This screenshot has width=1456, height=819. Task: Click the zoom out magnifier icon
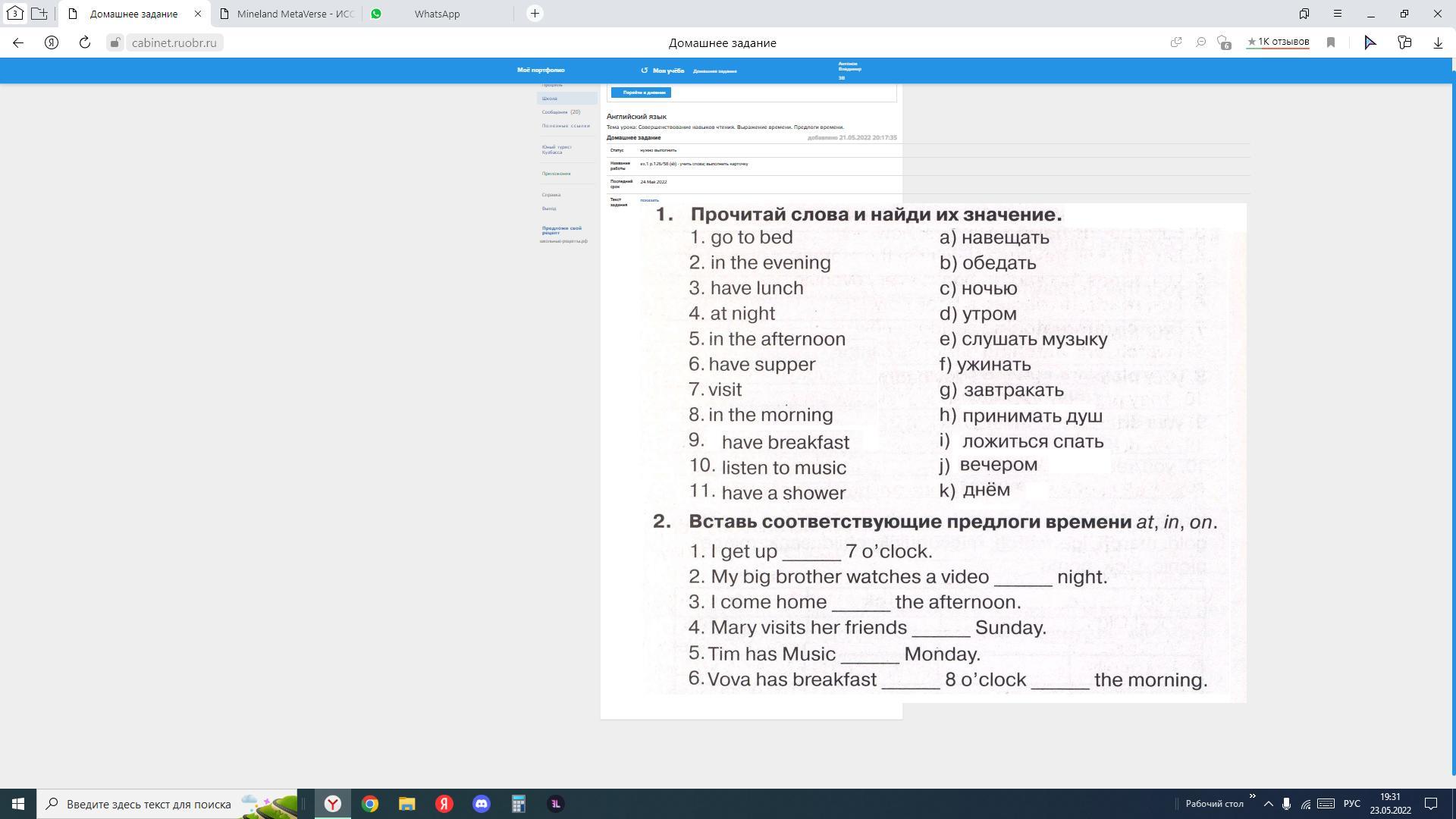pos(1200,42)
